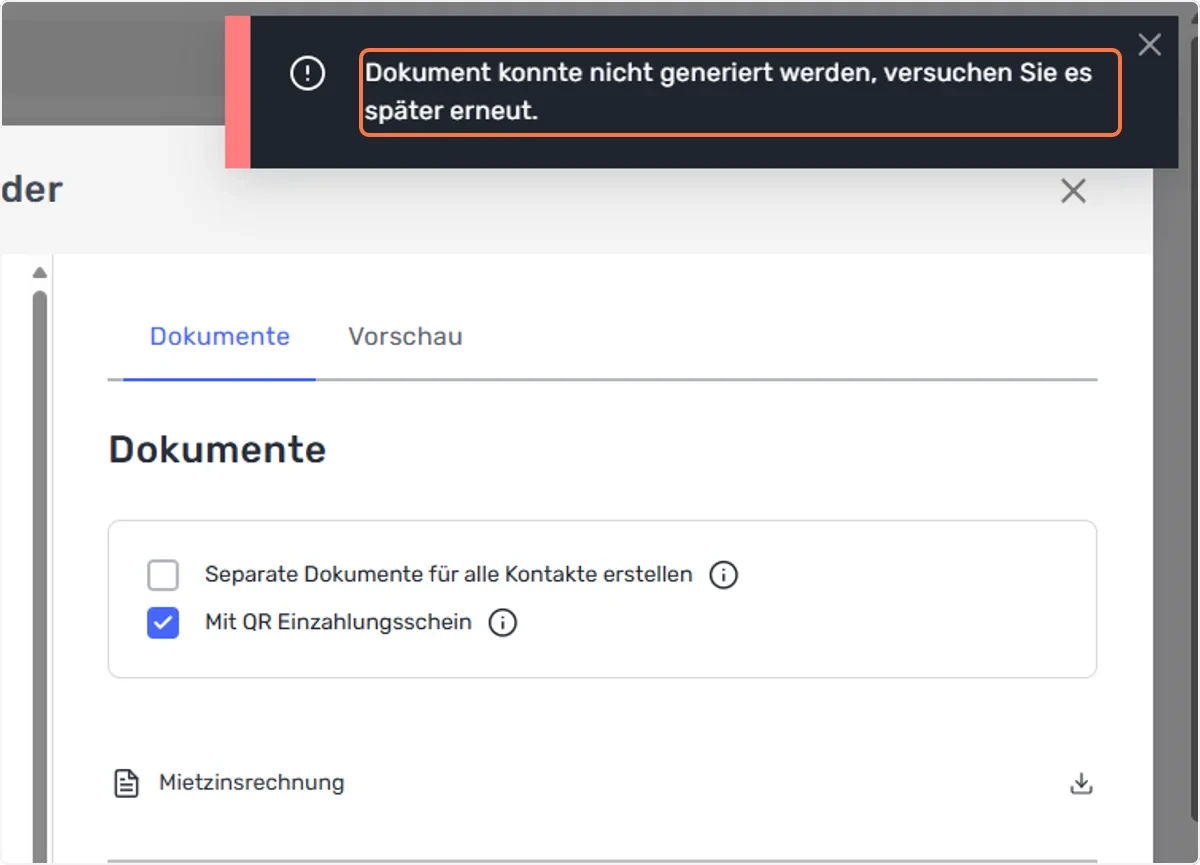The width and height of the screenshot is (1200, 865).
Task: Download the Mietzinsrechnung document
Action: point(1081,783)
